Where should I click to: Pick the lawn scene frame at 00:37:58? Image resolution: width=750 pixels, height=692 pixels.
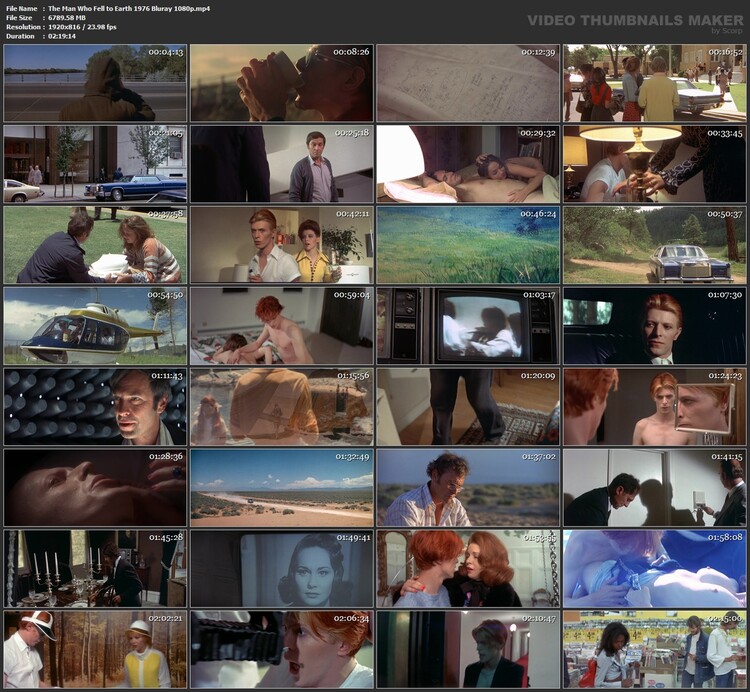point(95,245)
